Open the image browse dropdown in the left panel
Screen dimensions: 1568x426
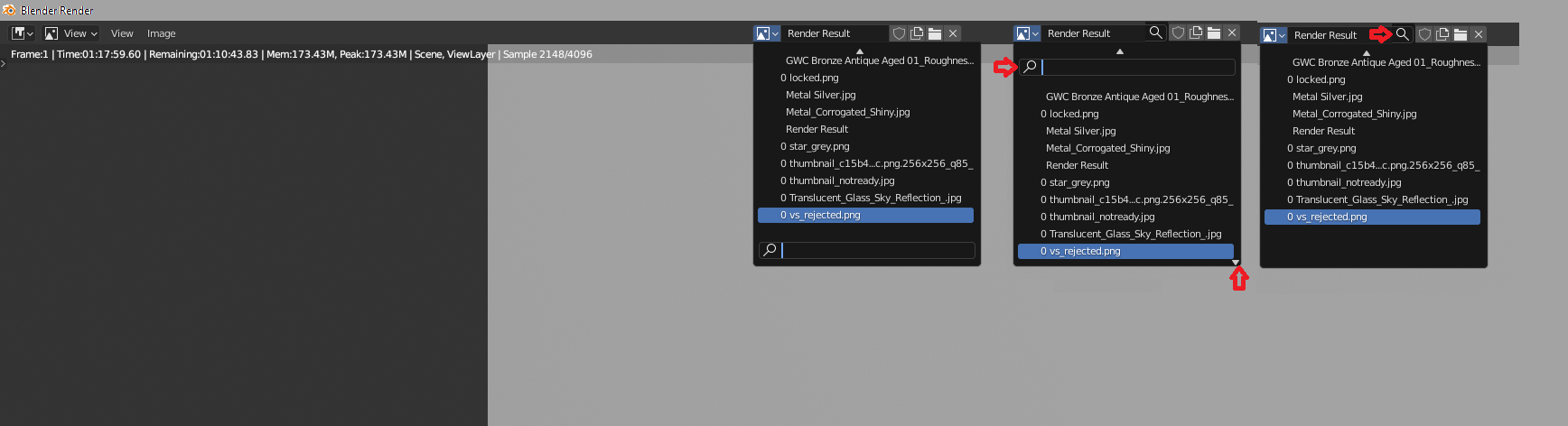767,33
